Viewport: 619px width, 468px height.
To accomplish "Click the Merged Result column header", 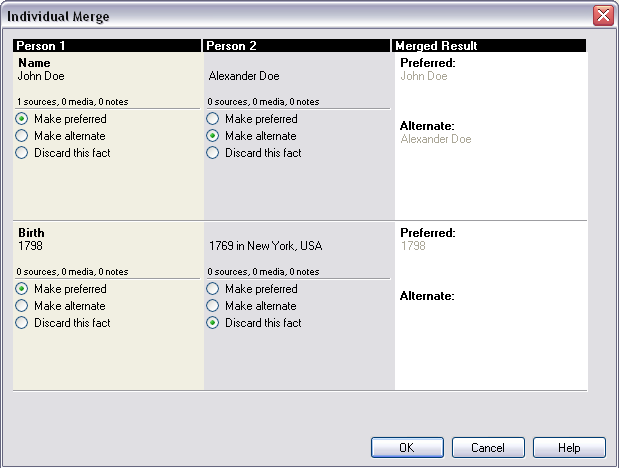I will coord(490,46).
